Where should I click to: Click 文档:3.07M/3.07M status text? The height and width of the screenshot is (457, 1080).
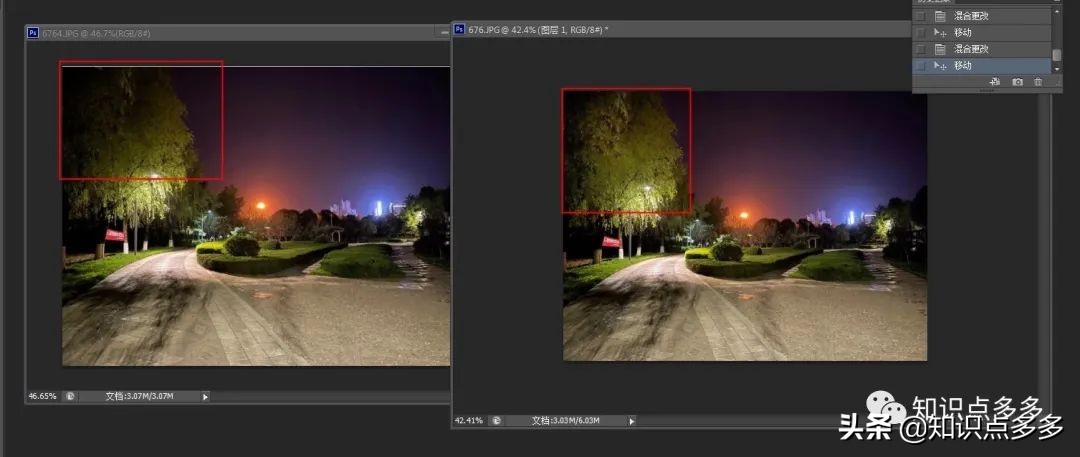pyautogui.click(x=139, y=396)
